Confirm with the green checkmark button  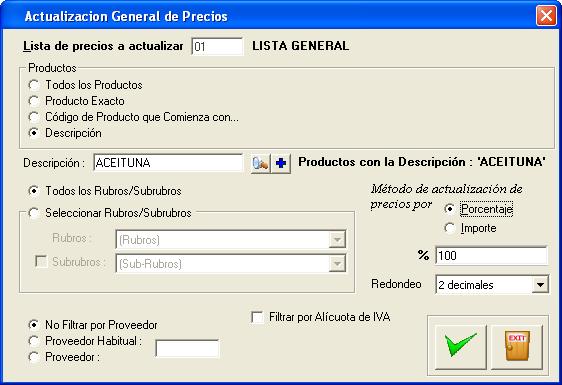[x=460, y=346]
